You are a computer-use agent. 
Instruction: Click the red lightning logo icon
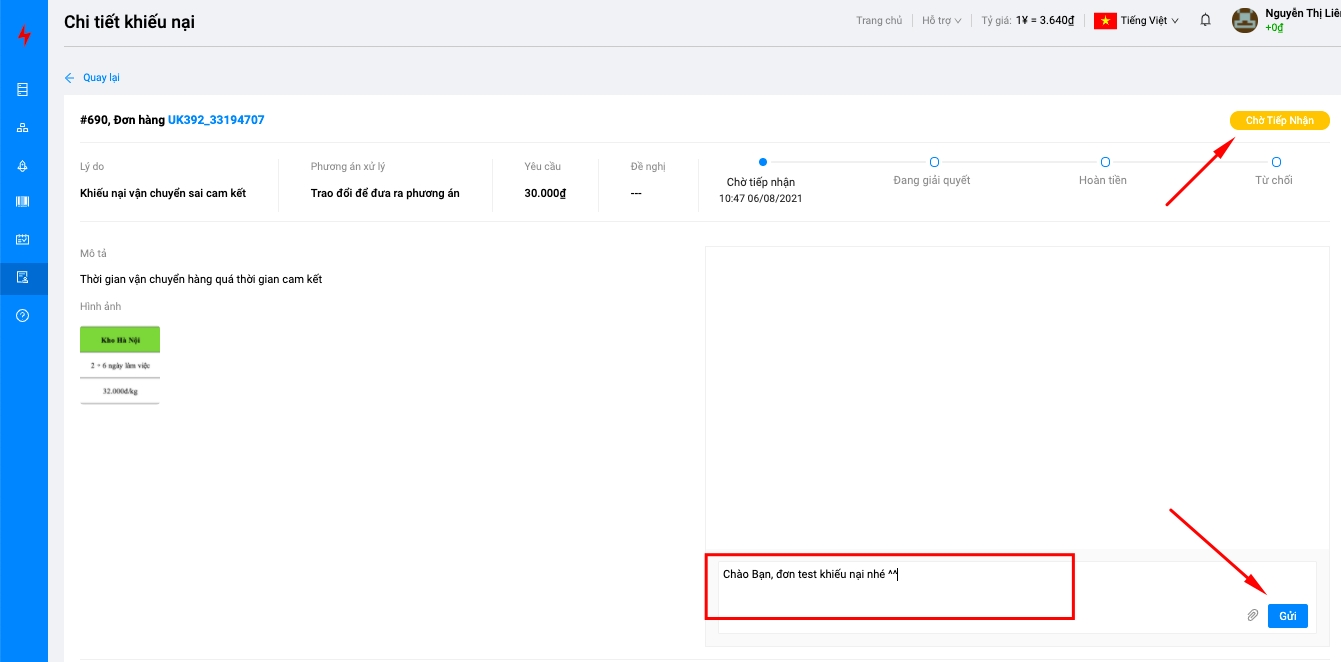24,36
